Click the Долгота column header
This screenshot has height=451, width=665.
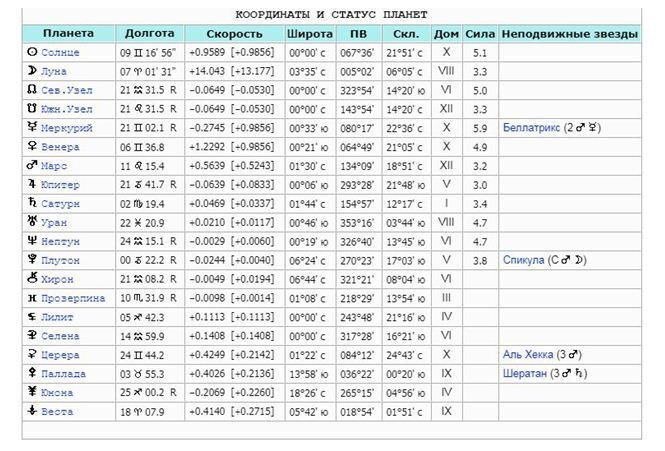[x=149, y=33]
